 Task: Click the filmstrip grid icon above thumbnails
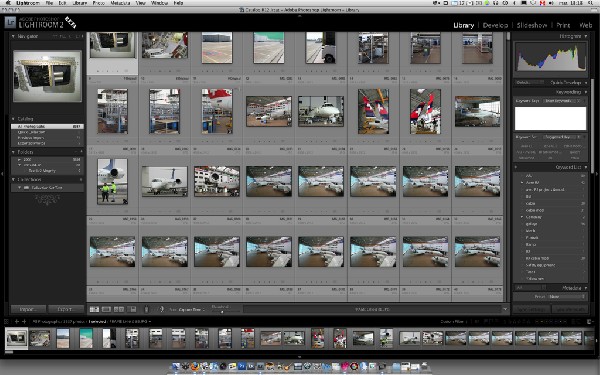pos(7,321)
